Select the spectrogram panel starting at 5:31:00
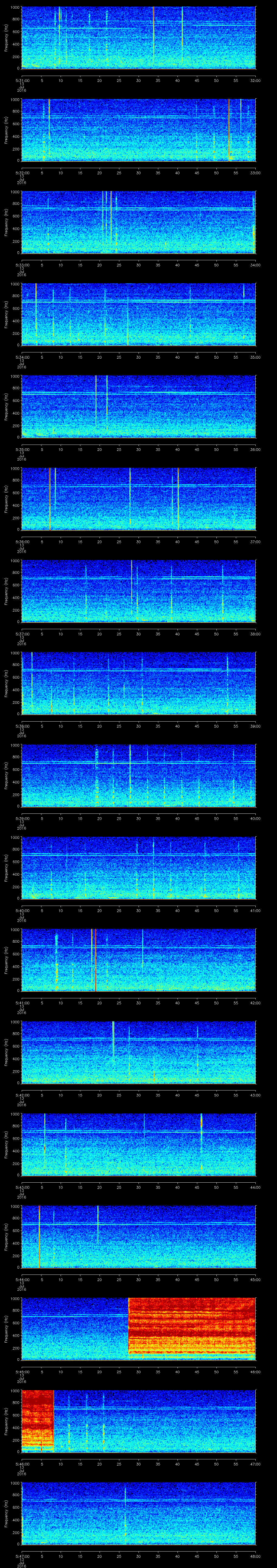Screen dimensions: 277x1568 click(139, 38)
